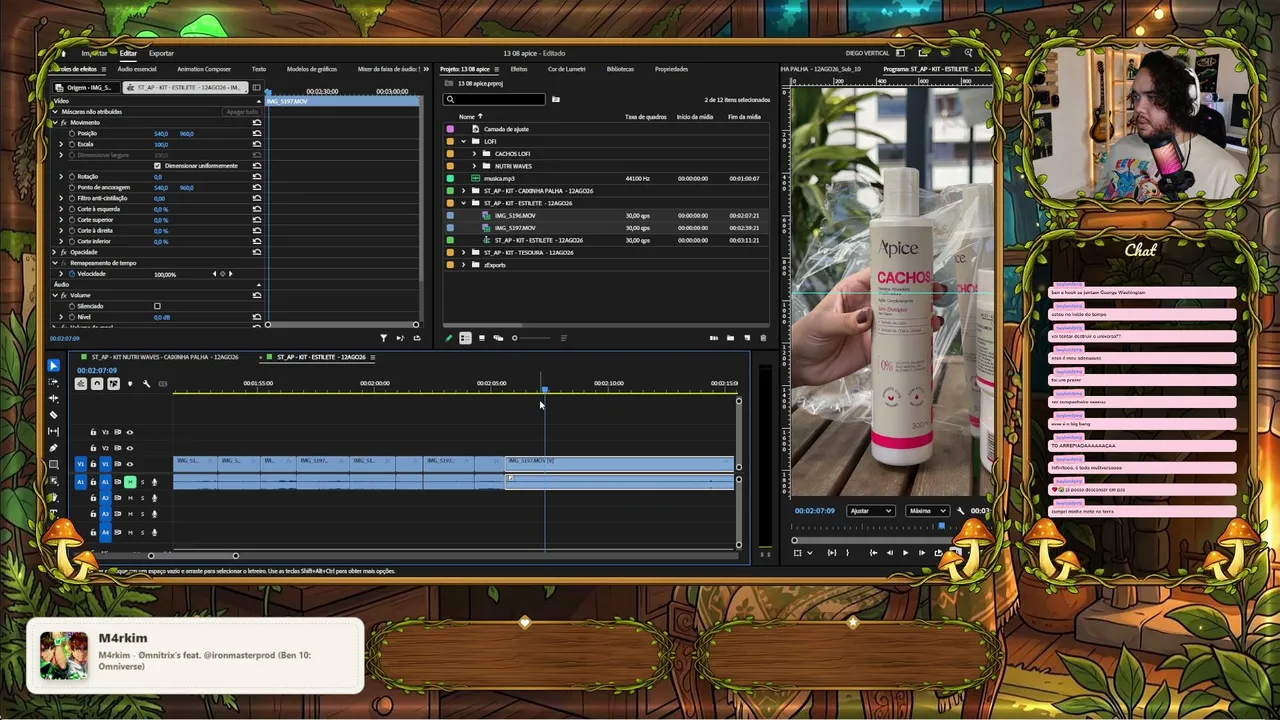Collapse the Movimento effect group
Viewport: 1280px width, 720px height.
pos(55,122)
